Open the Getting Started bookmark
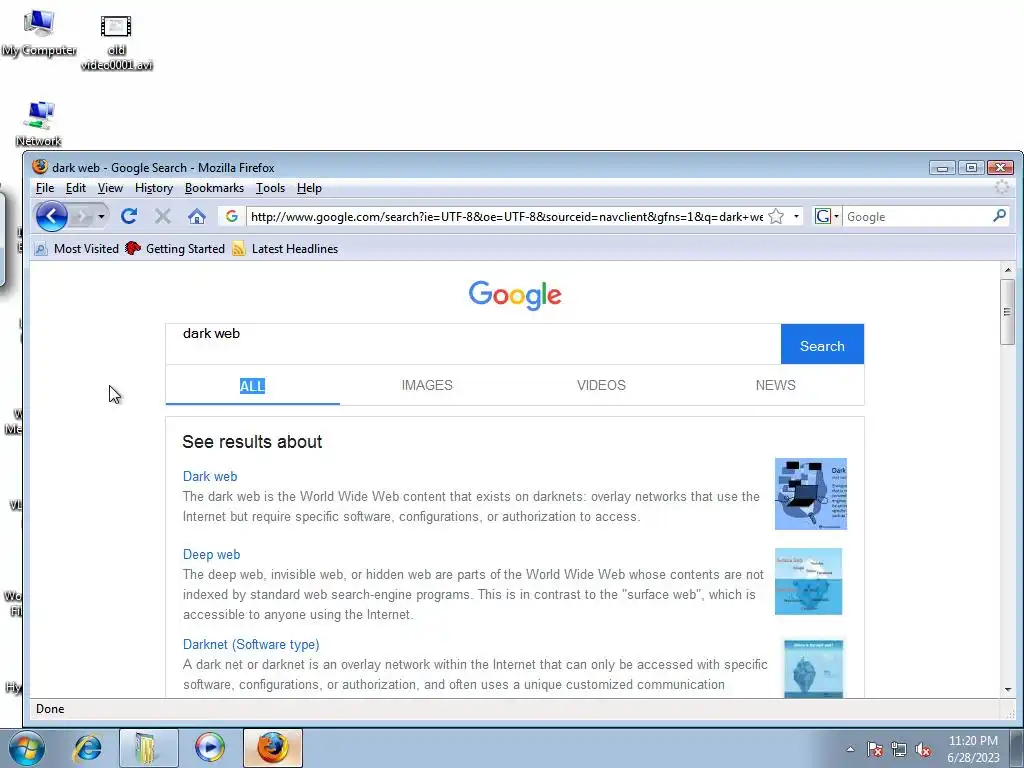The height and width of the screenshot is (768, 1024). [x=174, y=249]
